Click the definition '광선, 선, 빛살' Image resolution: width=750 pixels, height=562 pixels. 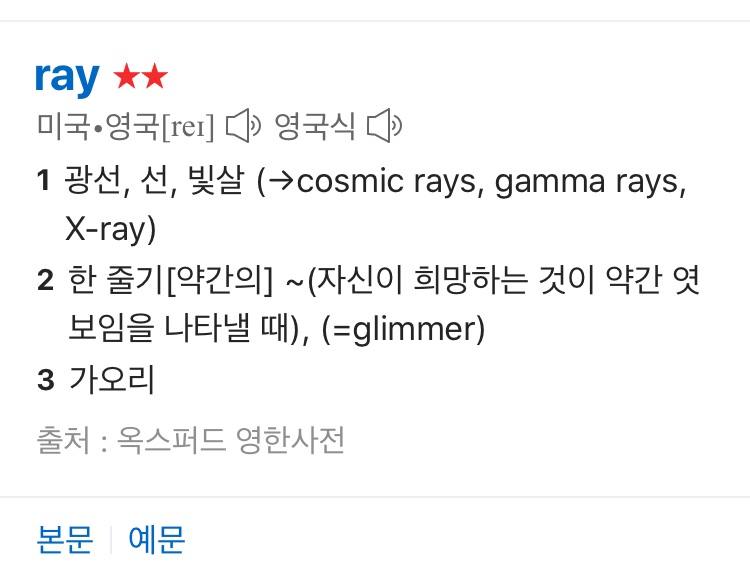pos(154,182)
